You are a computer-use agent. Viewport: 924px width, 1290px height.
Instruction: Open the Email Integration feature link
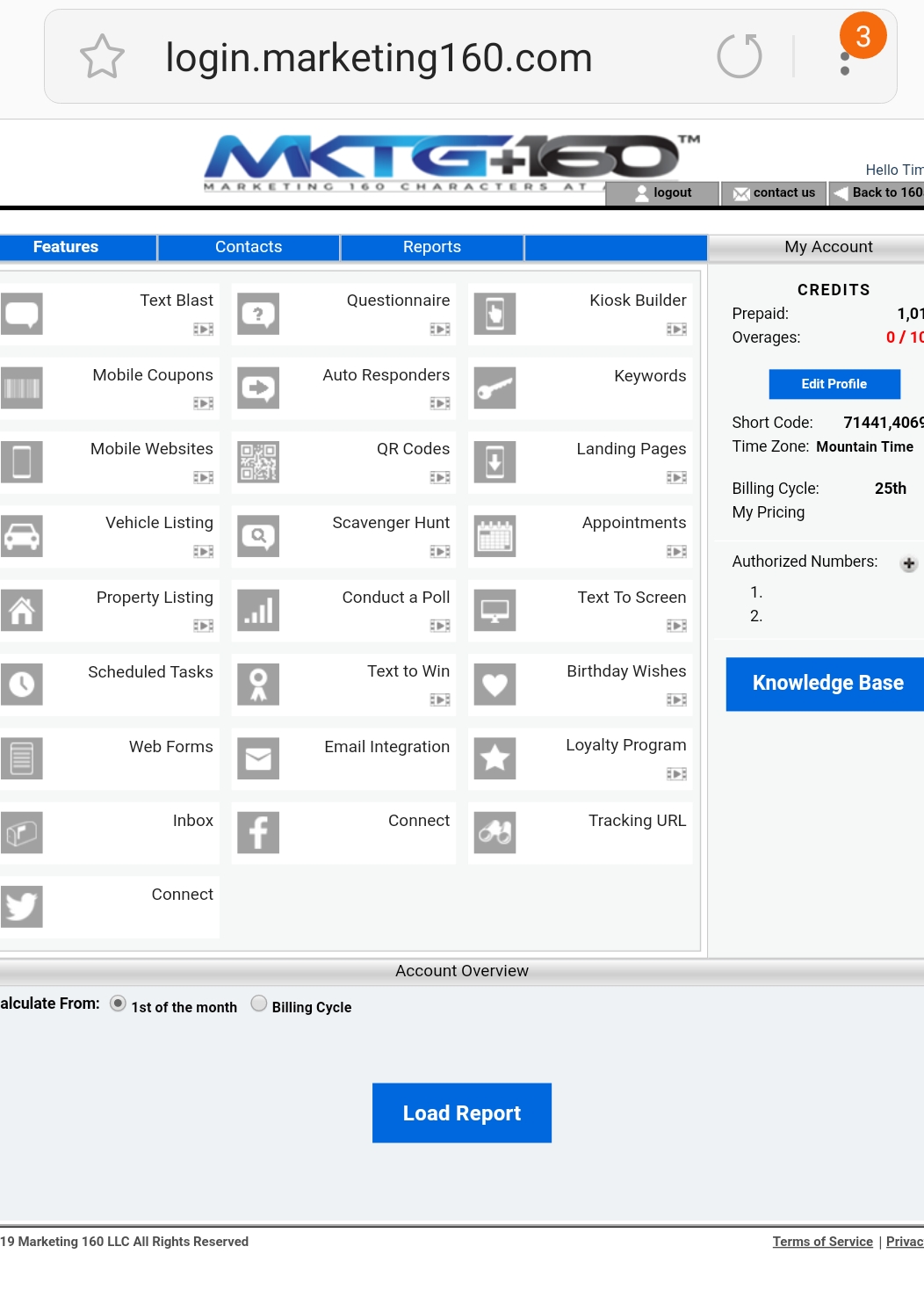point(387,747)
